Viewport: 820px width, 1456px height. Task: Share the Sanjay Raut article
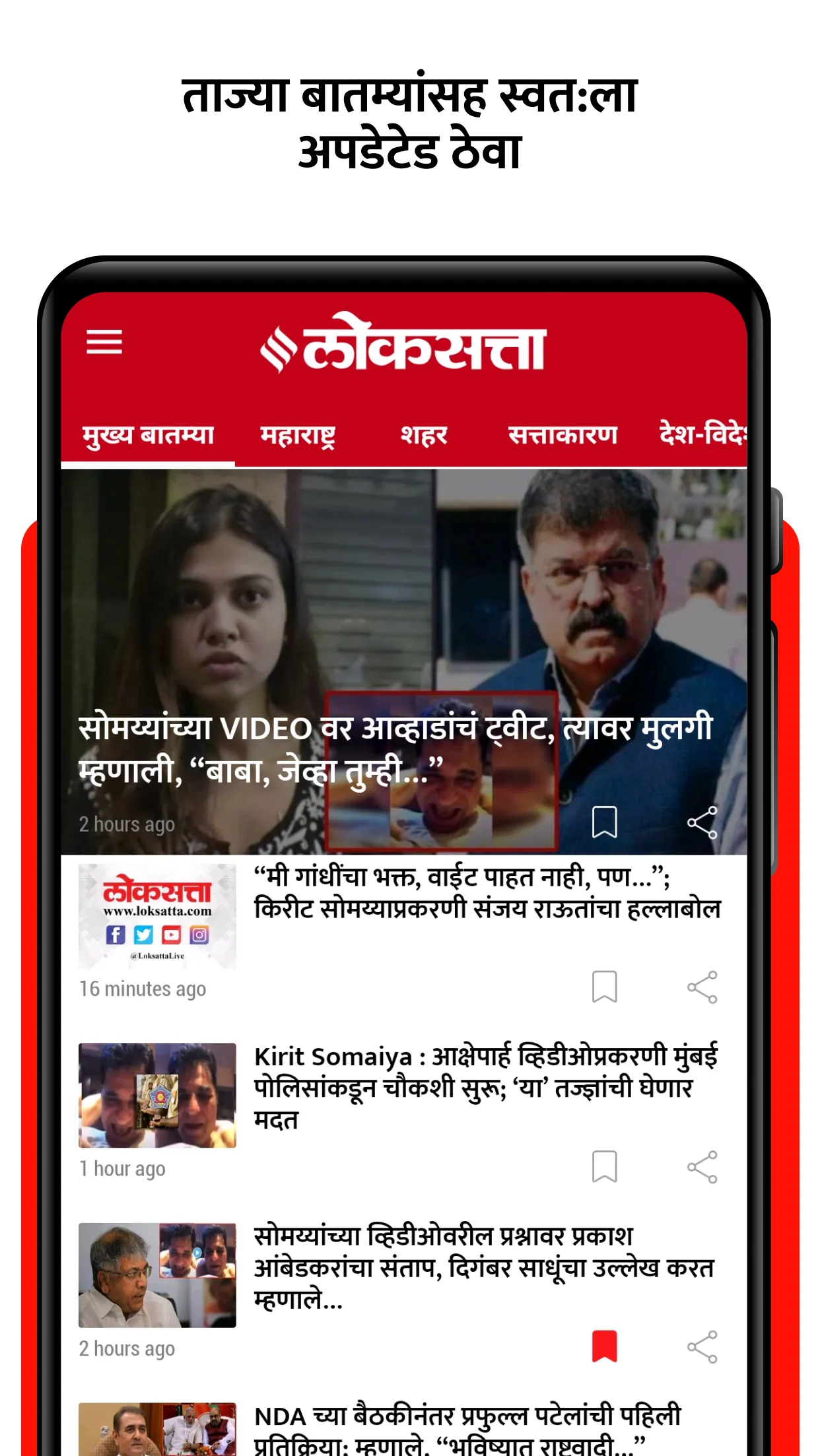click(702, 987)
